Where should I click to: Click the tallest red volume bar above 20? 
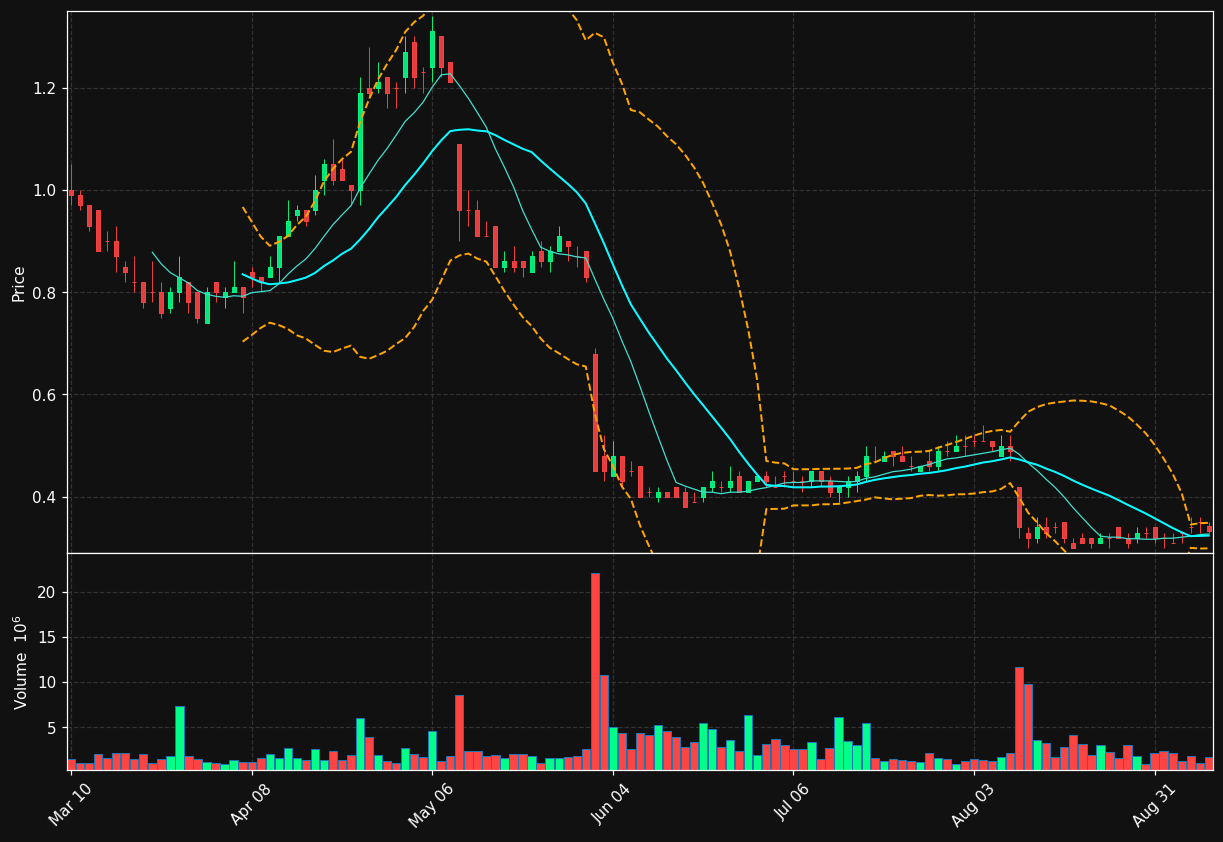(x=595, y=671)
